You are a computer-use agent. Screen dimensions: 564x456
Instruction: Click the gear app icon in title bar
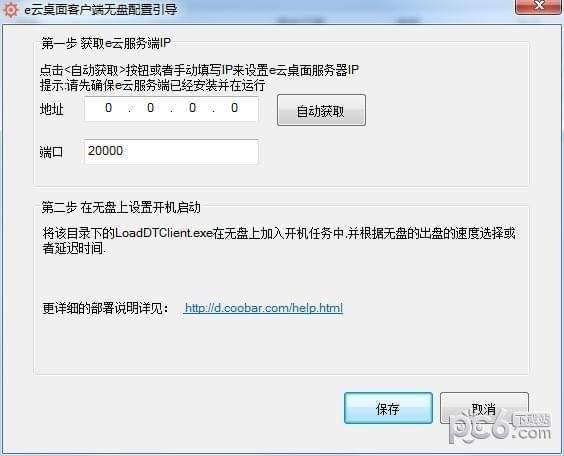[10, 10]
